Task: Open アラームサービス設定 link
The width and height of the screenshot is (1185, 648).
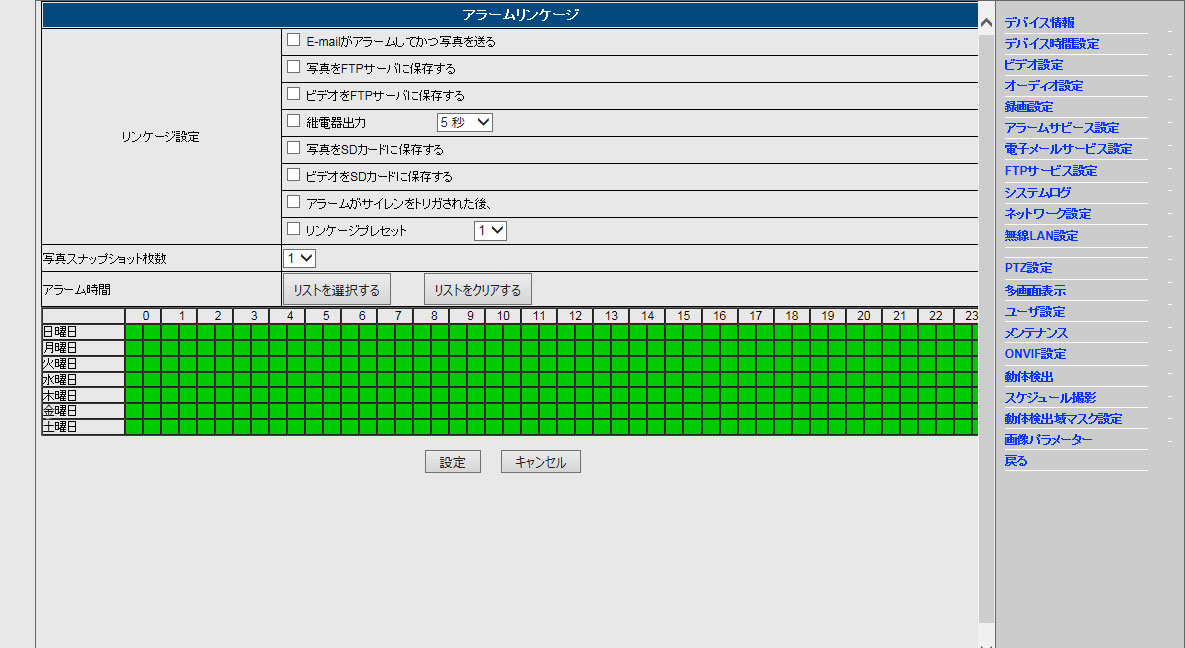Action: coord(1062,129)
